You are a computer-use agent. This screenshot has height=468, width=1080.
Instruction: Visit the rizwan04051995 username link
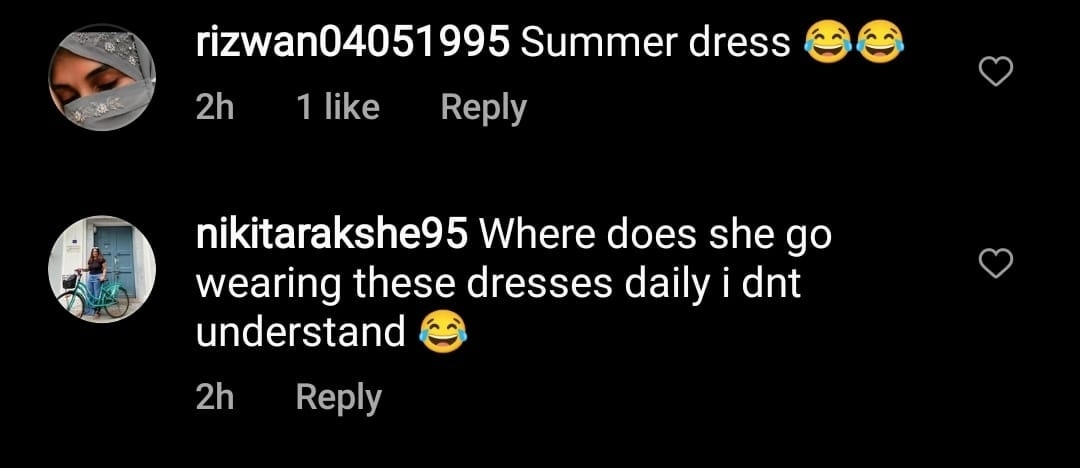click(x=353, y=44)
